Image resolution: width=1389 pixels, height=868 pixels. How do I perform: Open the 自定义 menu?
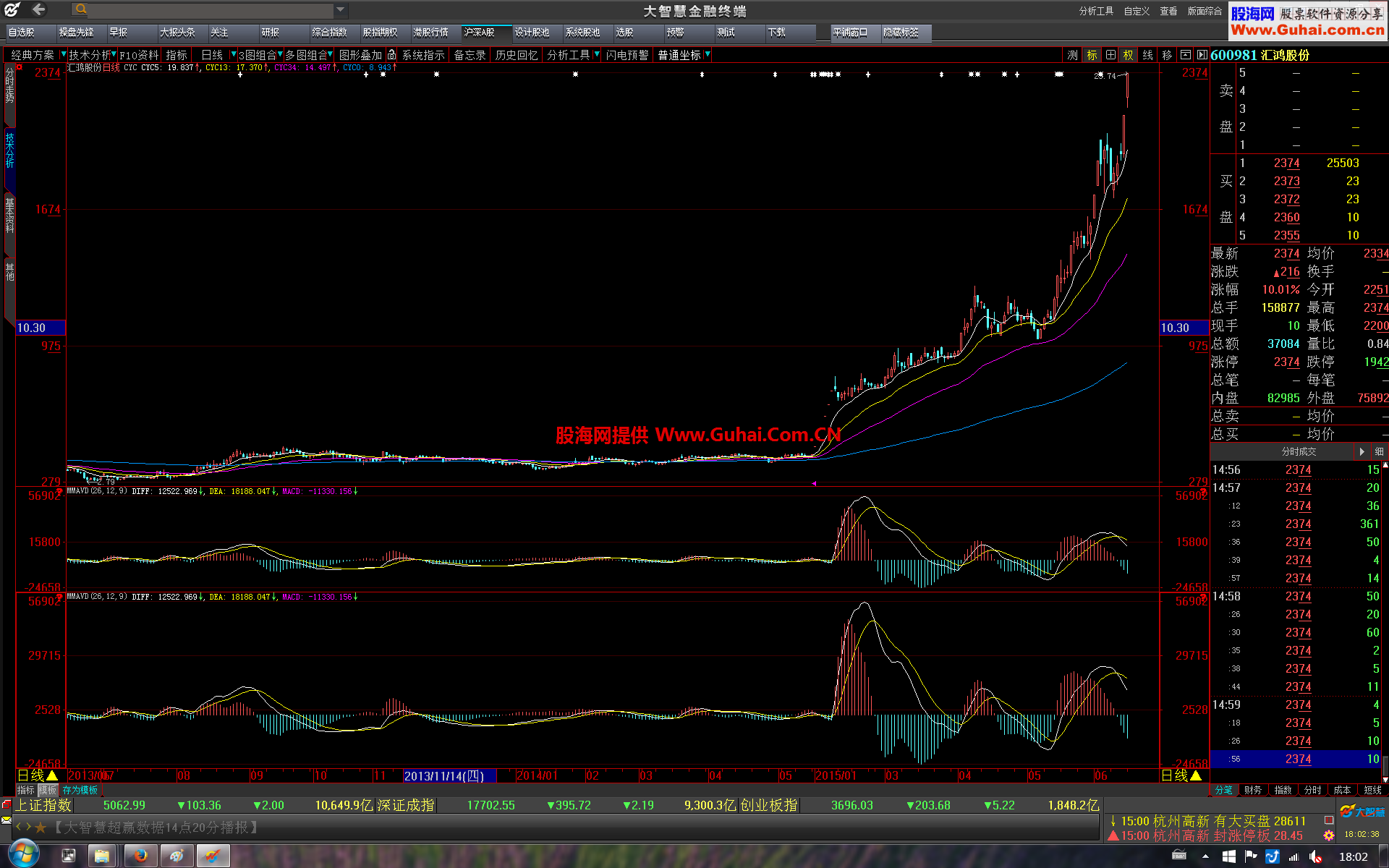point(1137,11)
